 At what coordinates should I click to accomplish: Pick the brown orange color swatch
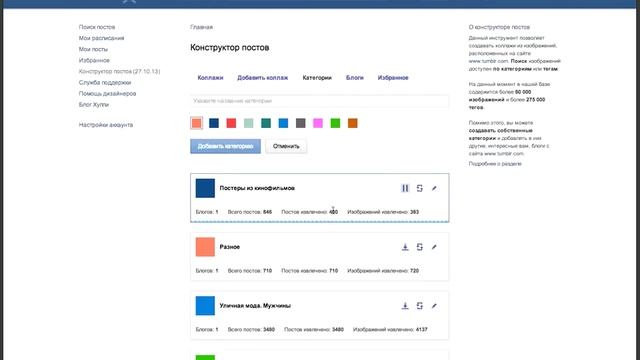[x=353, y=123]
